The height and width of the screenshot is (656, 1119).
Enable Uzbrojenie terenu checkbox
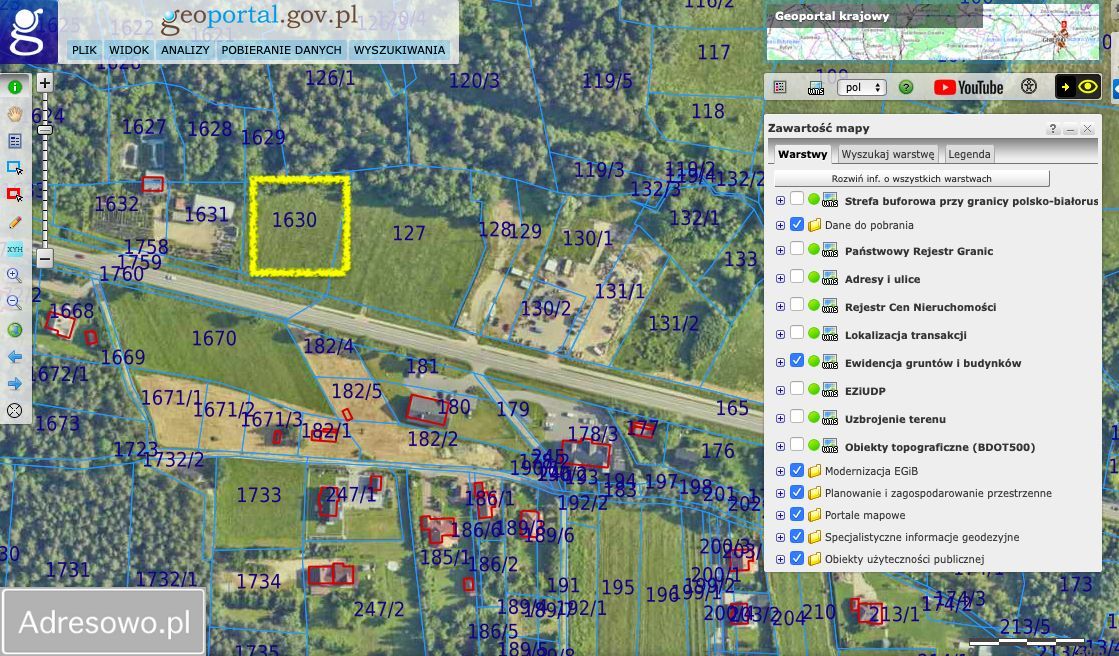click(x=797, y=417)
